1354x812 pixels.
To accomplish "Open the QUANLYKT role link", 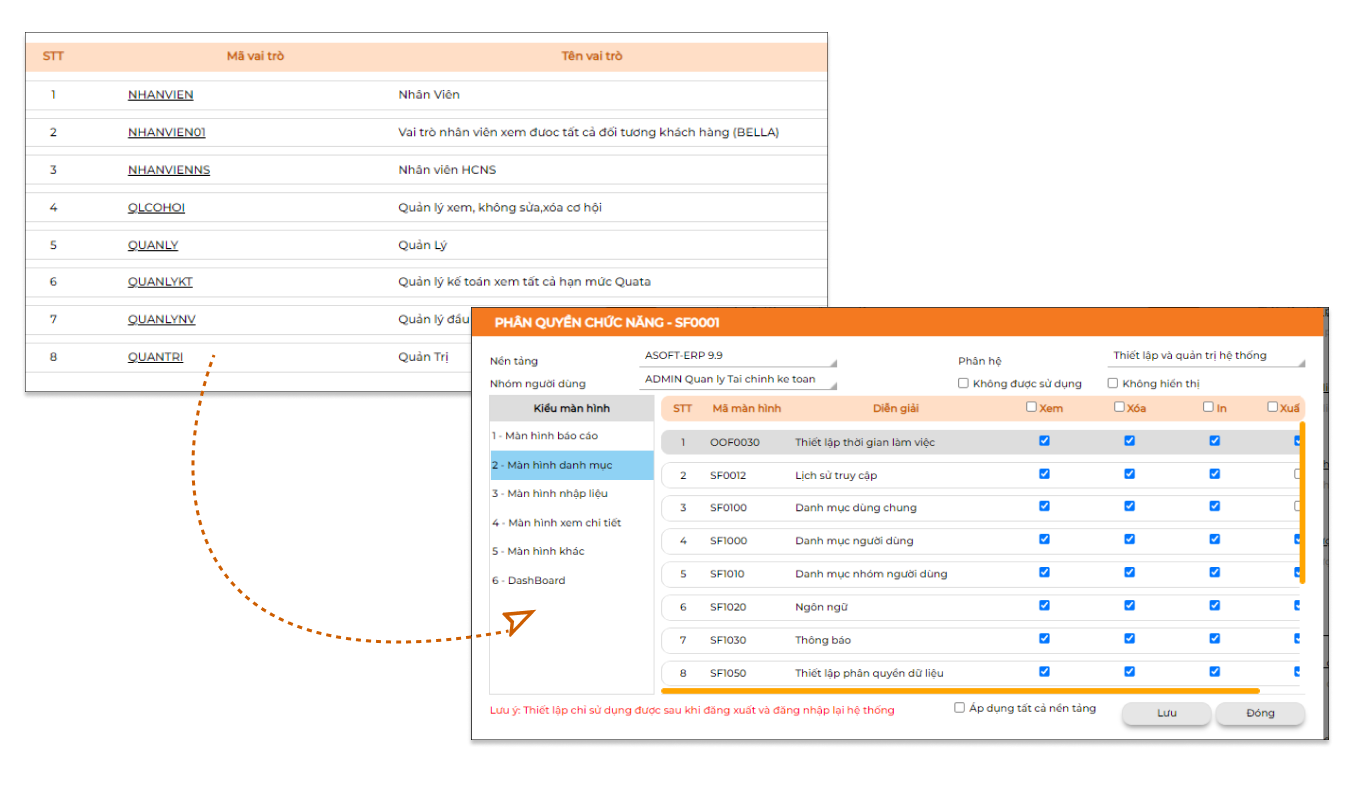I will click(x=160, y=282).
